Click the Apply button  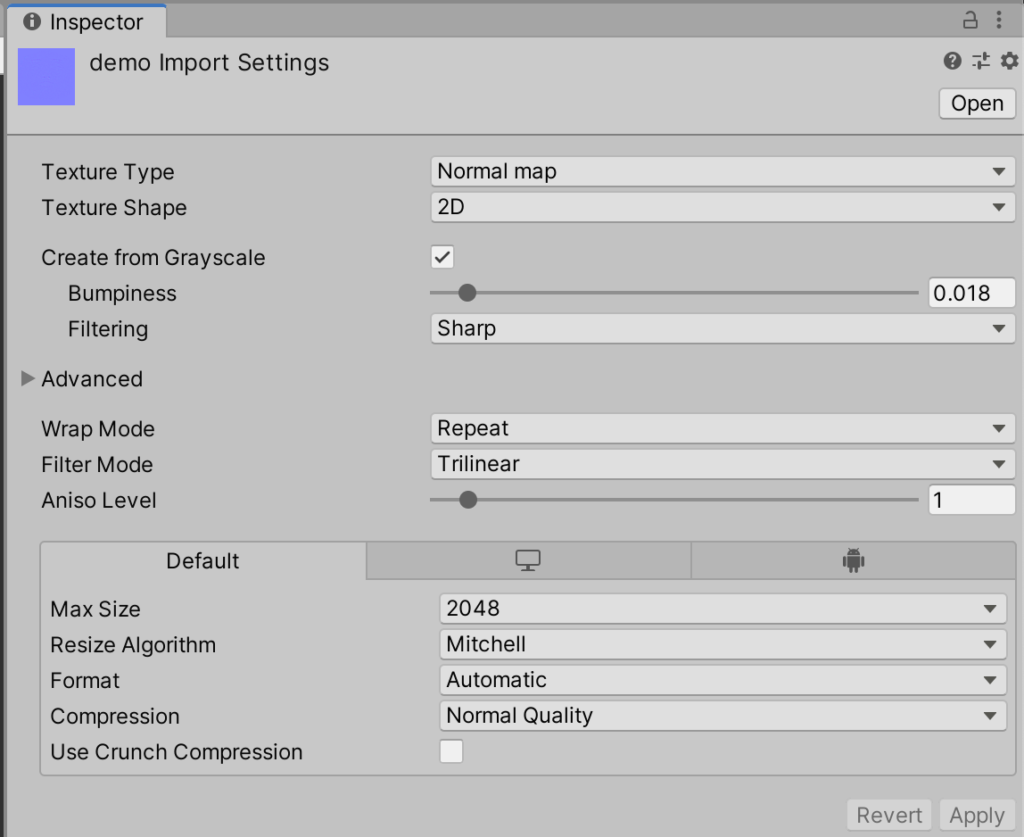(977, 815)
